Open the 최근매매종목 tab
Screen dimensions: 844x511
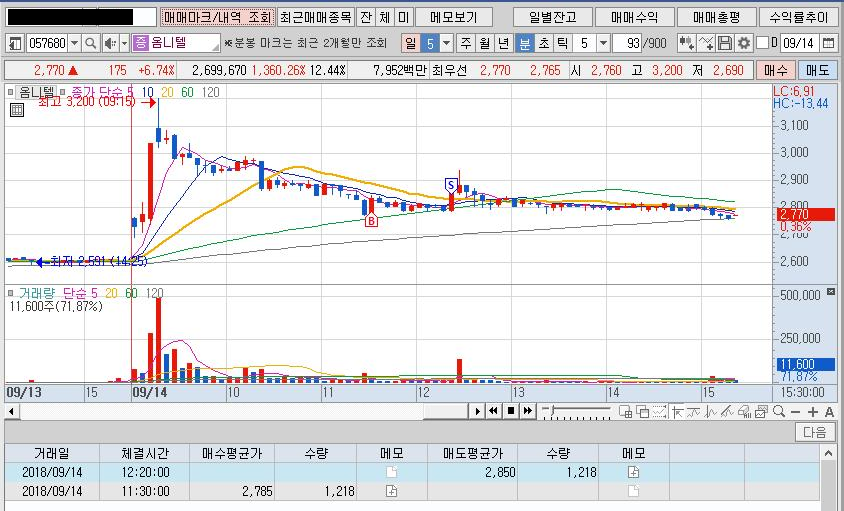click(x=316, y=17)
